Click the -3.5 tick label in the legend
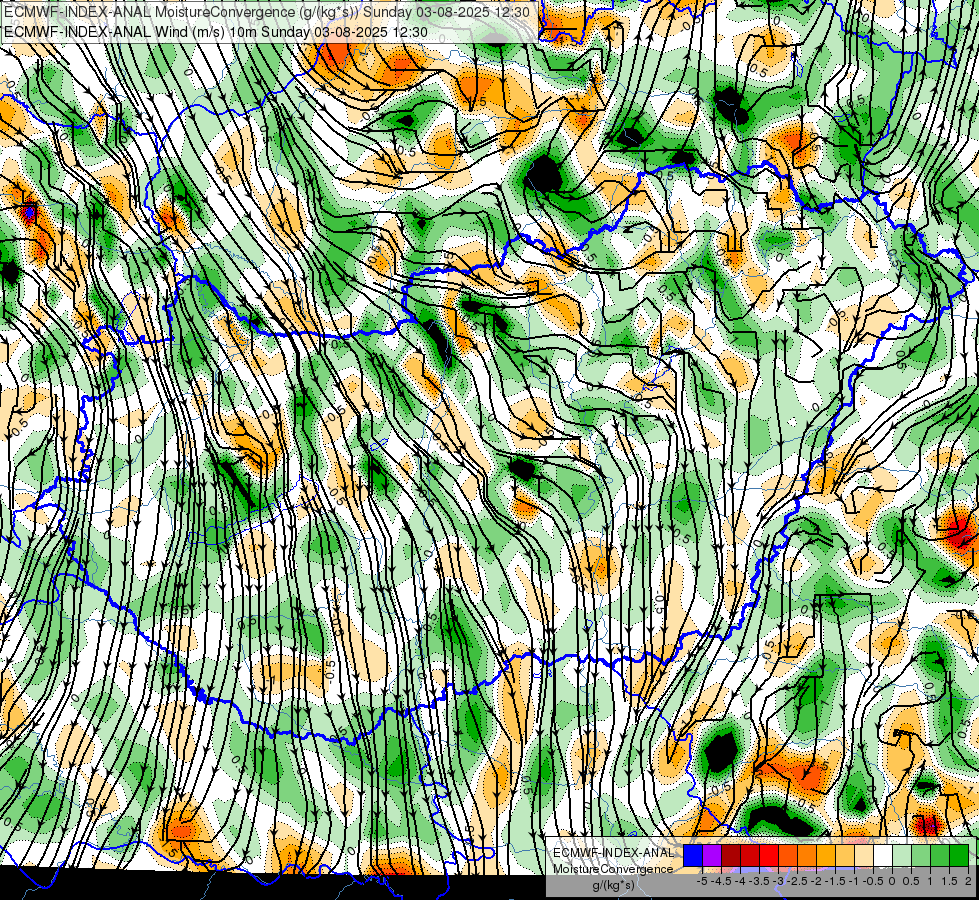 click(x=759, y=881)
